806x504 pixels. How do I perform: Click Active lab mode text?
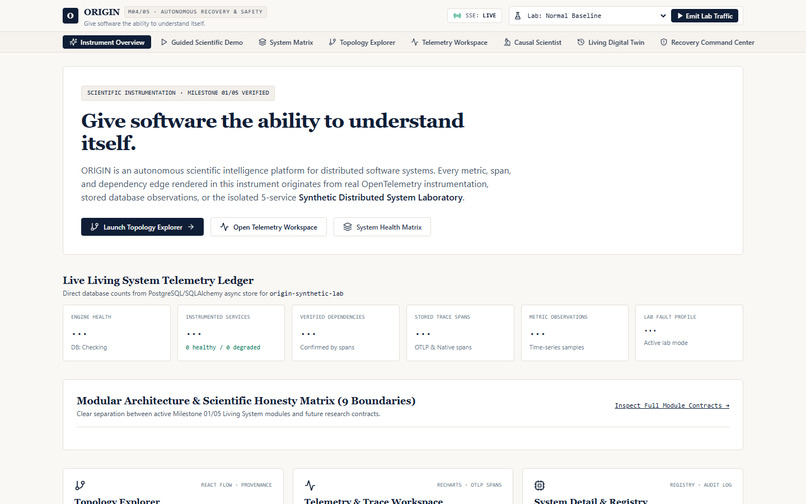point(666,343)
